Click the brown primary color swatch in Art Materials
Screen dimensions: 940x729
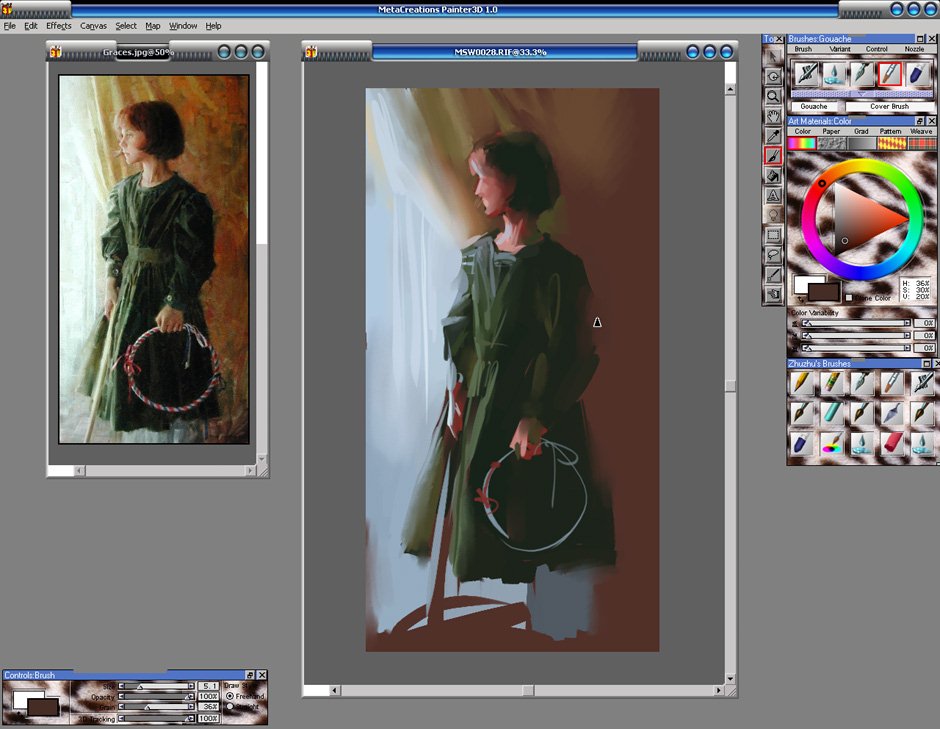point(826,291)
